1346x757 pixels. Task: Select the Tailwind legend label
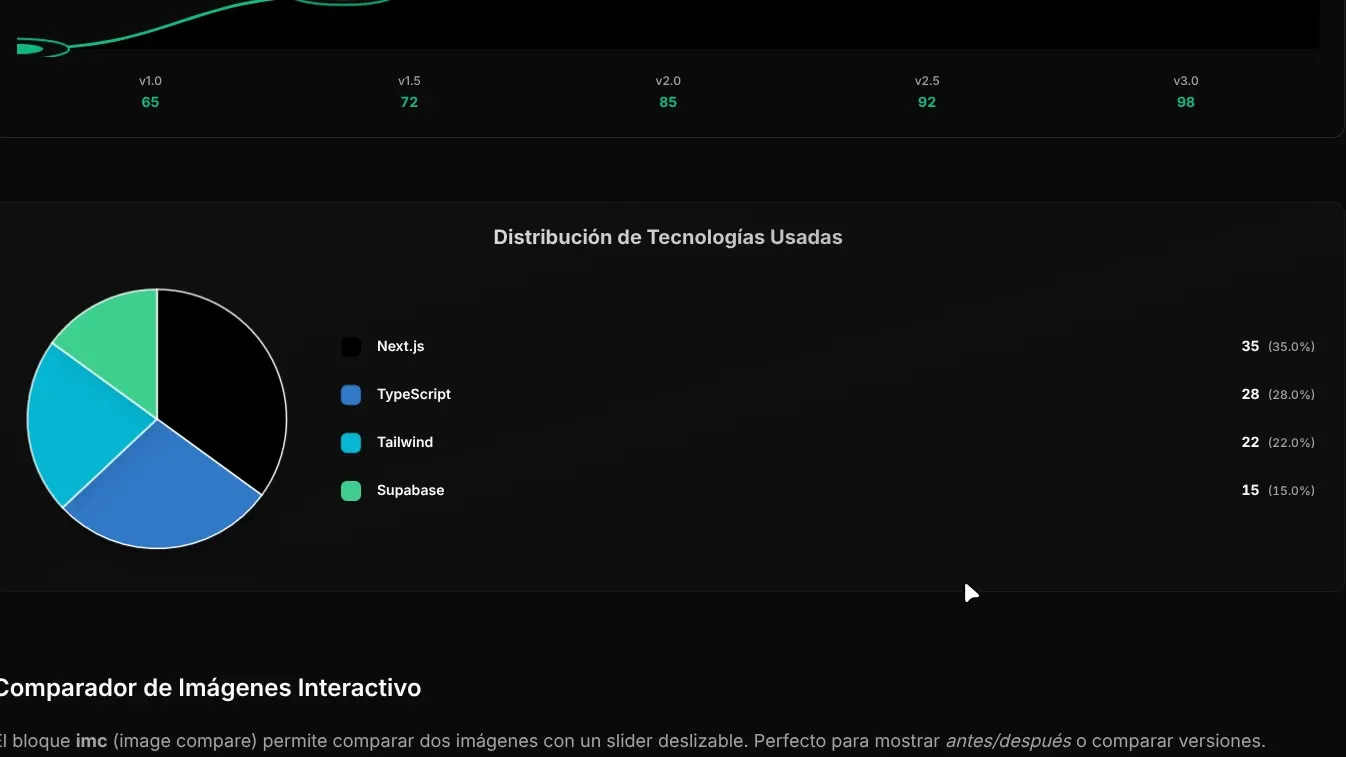click(x=404, y=442)
